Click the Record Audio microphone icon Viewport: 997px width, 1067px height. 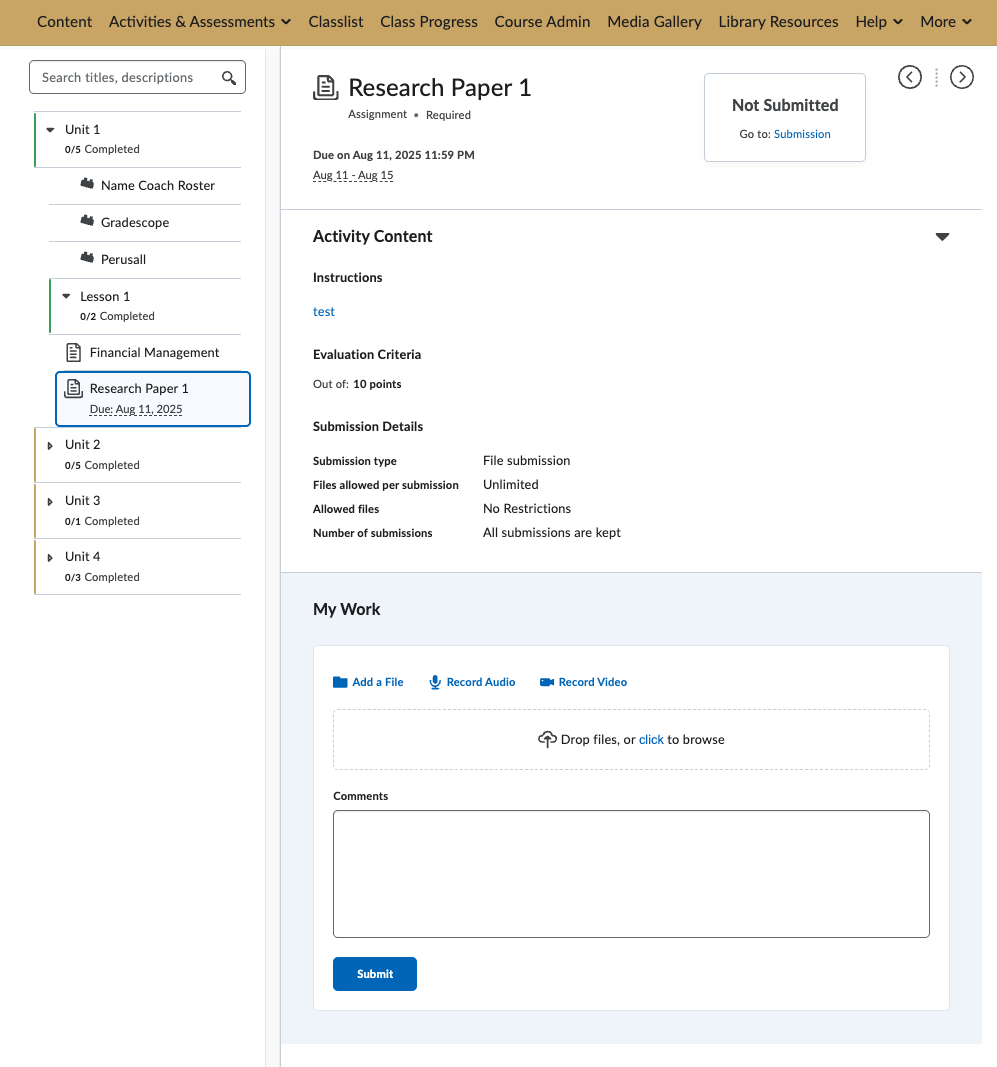435,682
